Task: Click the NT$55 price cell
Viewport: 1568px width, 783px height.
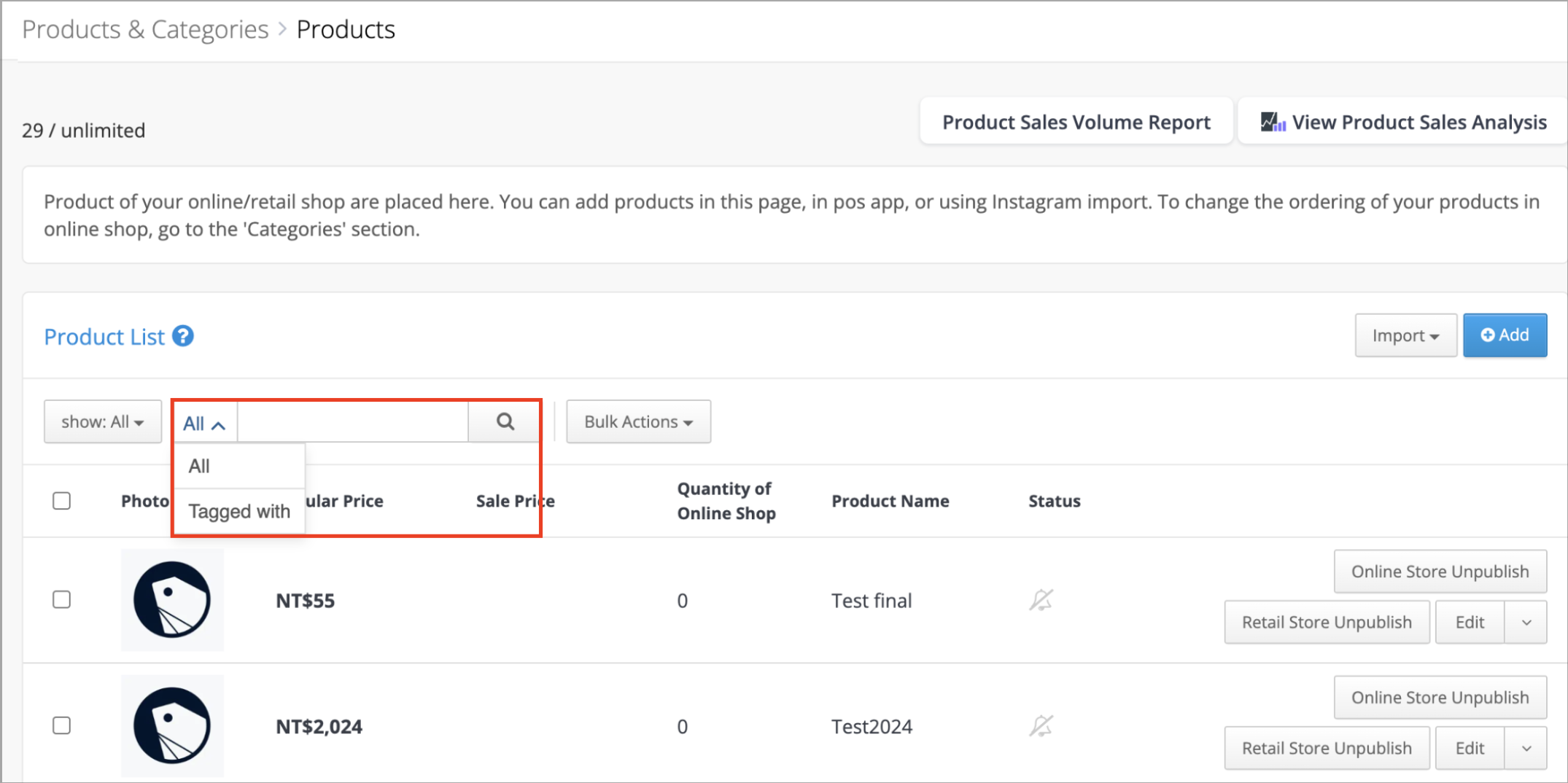Action: pyautogui.click(x=305, y=601)
